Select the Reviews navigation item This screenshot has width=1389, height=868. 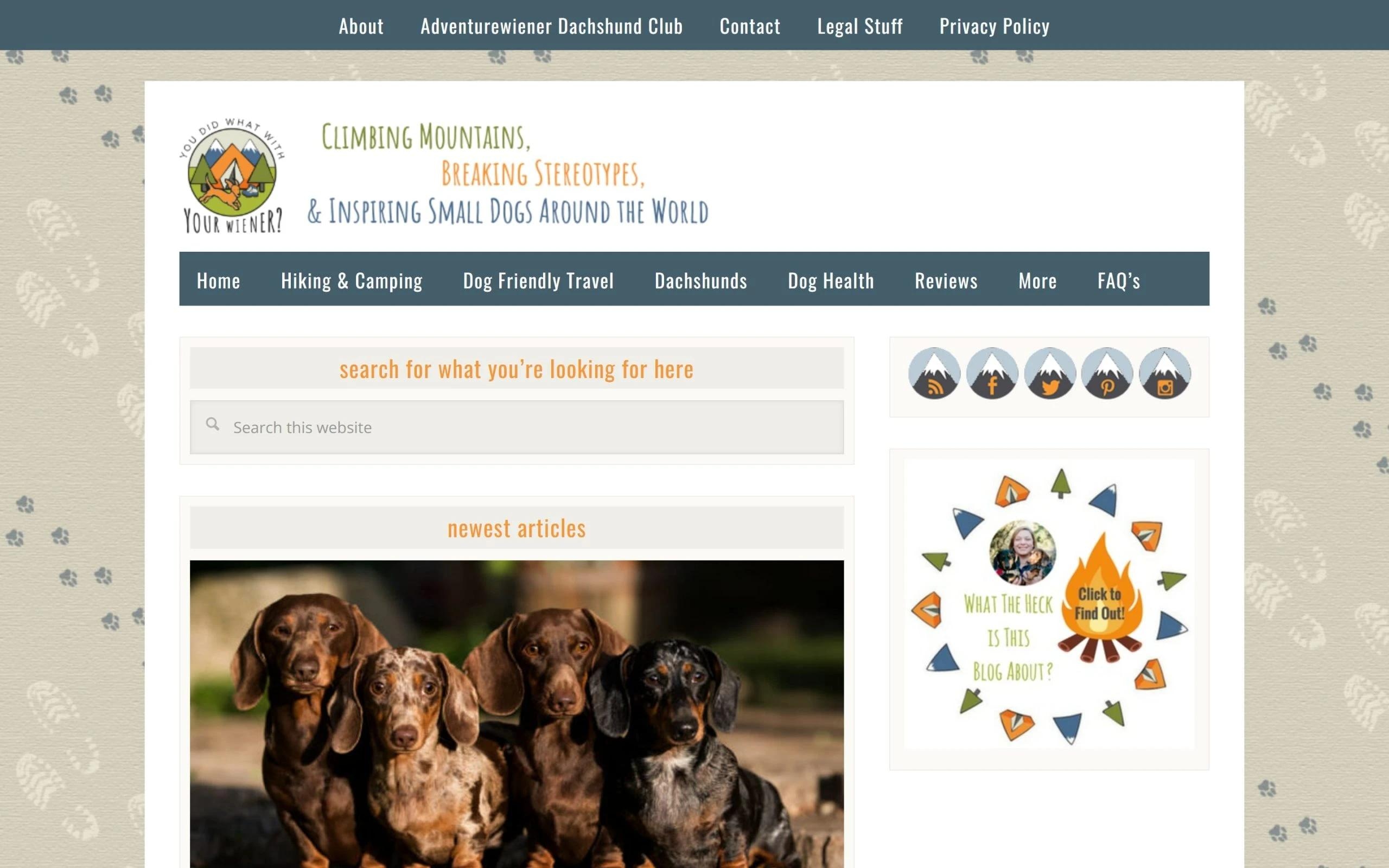point(946,280)
